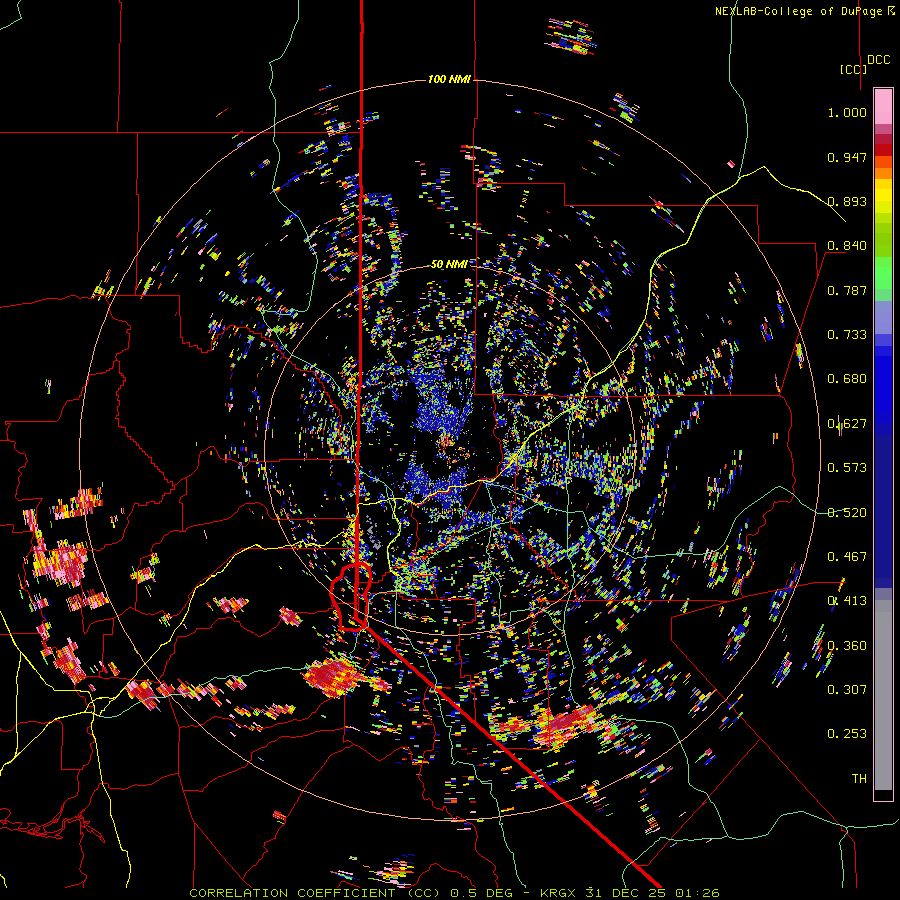Click the 0.360 legend value
The width and height of the screenshot is (900, 900).
[x=847, y=646]
